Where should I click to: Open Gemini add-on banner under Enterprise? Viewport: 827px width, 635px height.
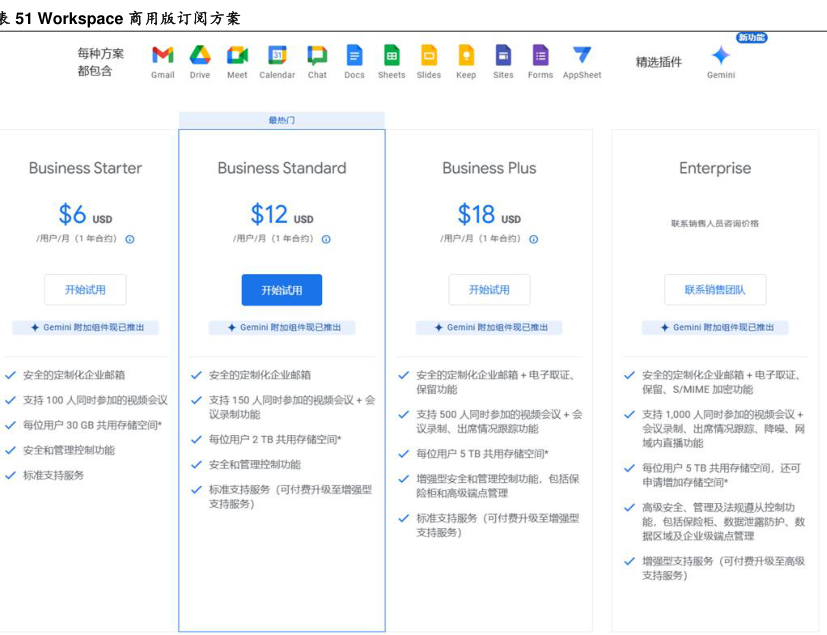point(715,328)
